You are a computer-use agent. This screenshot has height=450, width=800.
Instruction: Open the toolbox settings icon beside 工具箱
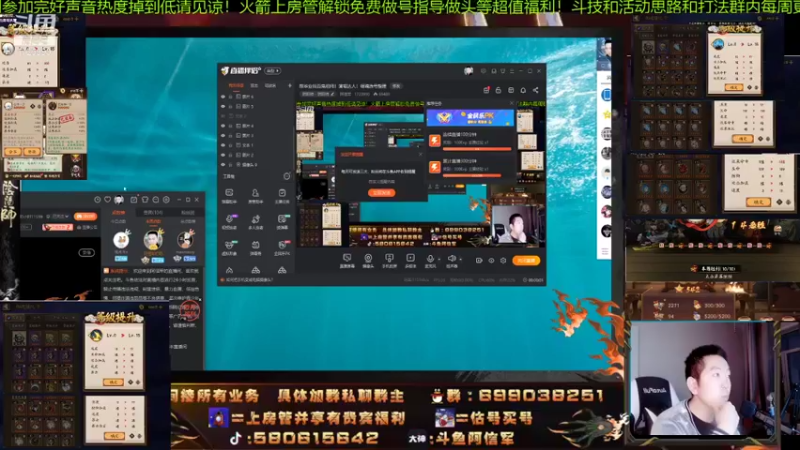coord(287,176)
